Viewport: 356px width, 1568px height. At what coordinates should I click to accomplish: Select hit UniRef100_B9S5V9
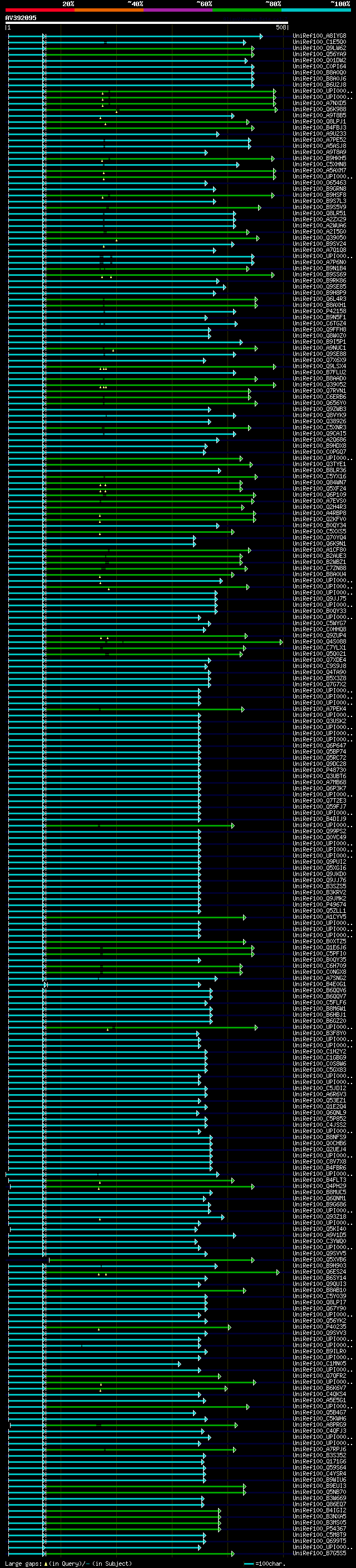(319, 207)
